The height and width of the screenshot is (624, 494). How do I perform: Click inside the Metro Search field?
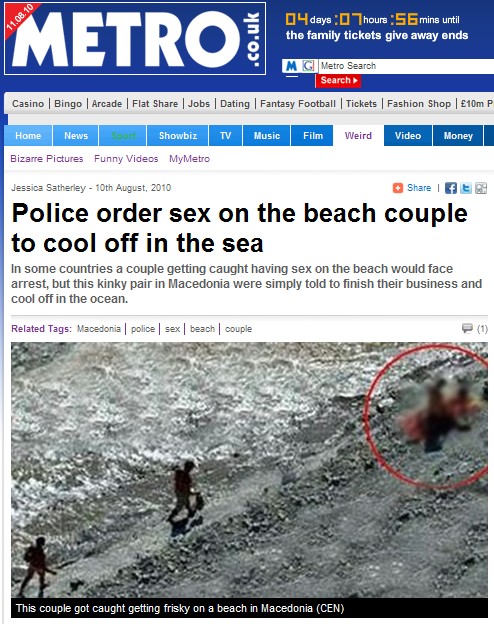pos(406,66)
